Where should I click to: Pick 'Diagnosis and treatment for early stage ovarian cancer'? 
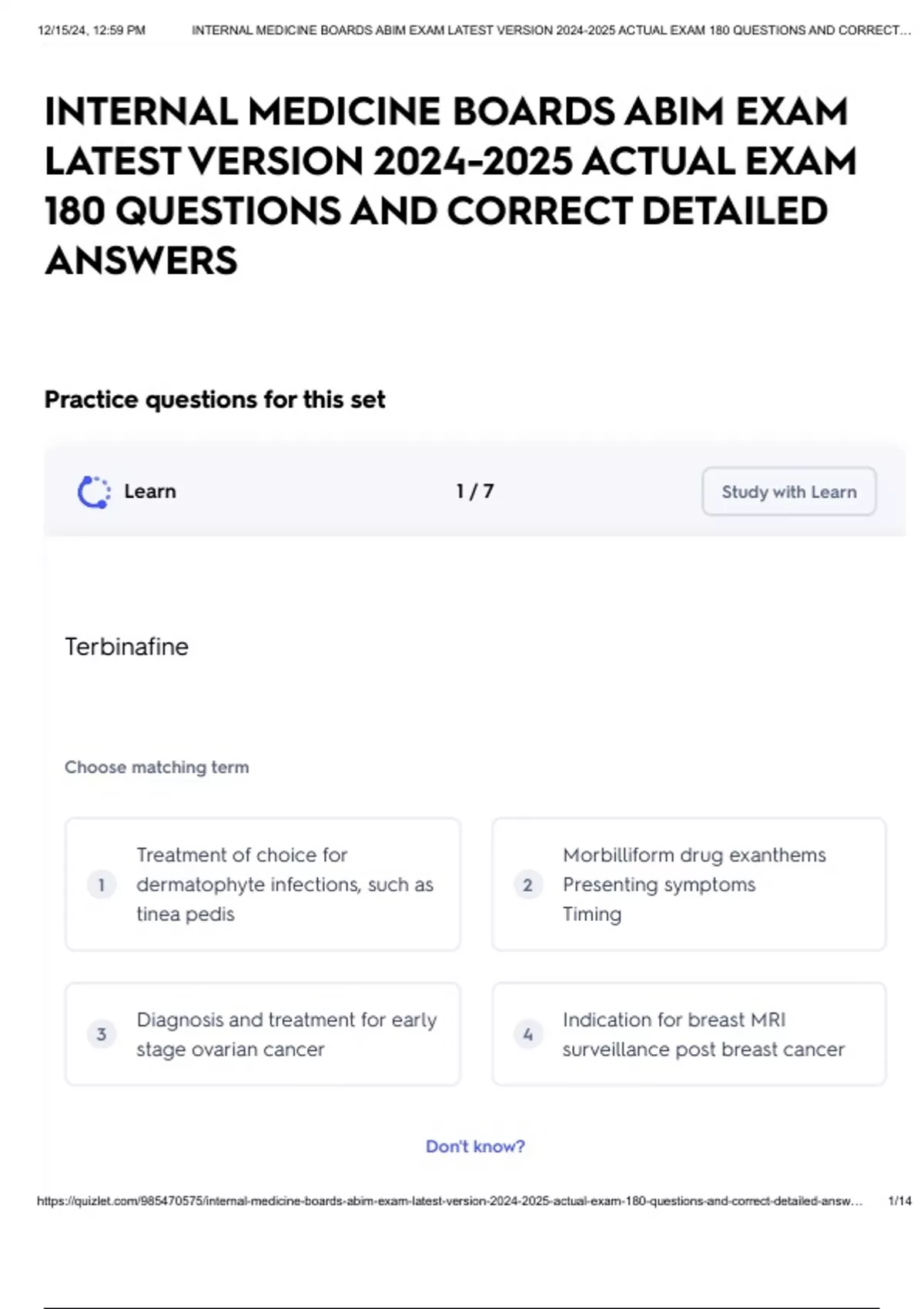263,1034
